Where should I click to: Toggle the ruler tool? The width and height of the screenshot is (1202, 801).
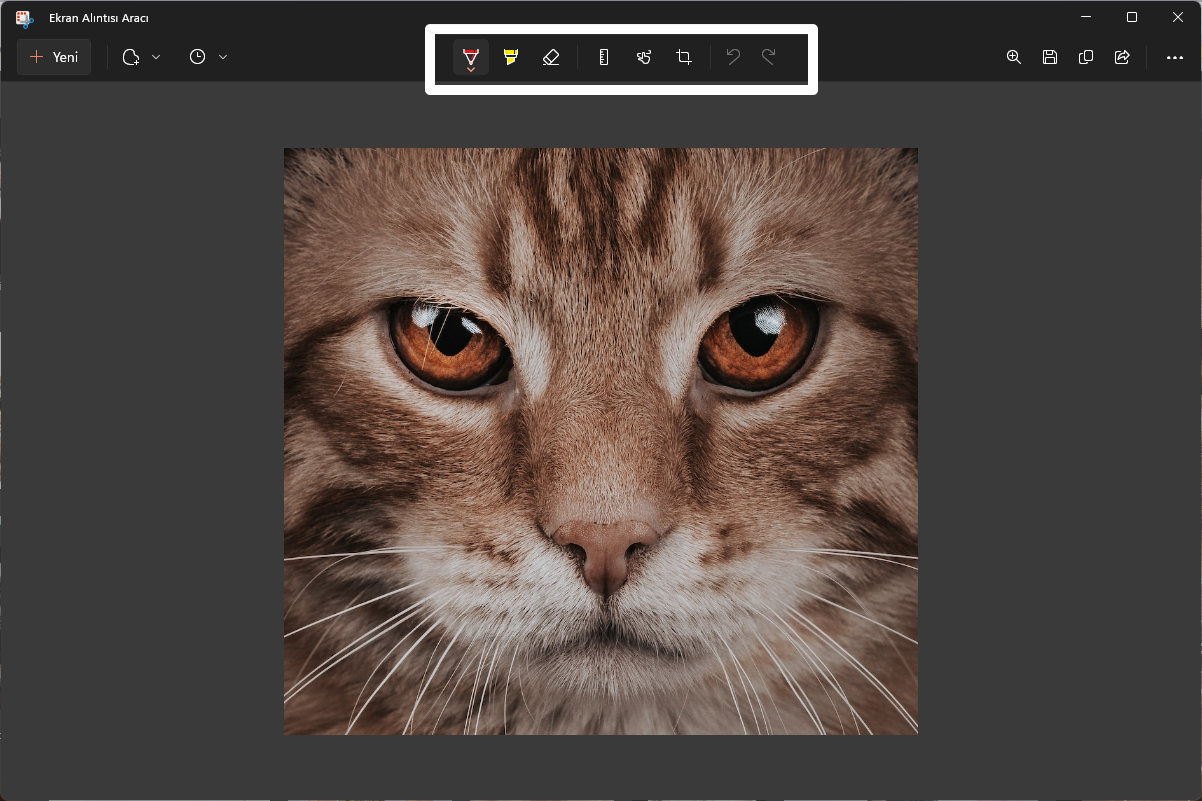[x=604, y=57]
